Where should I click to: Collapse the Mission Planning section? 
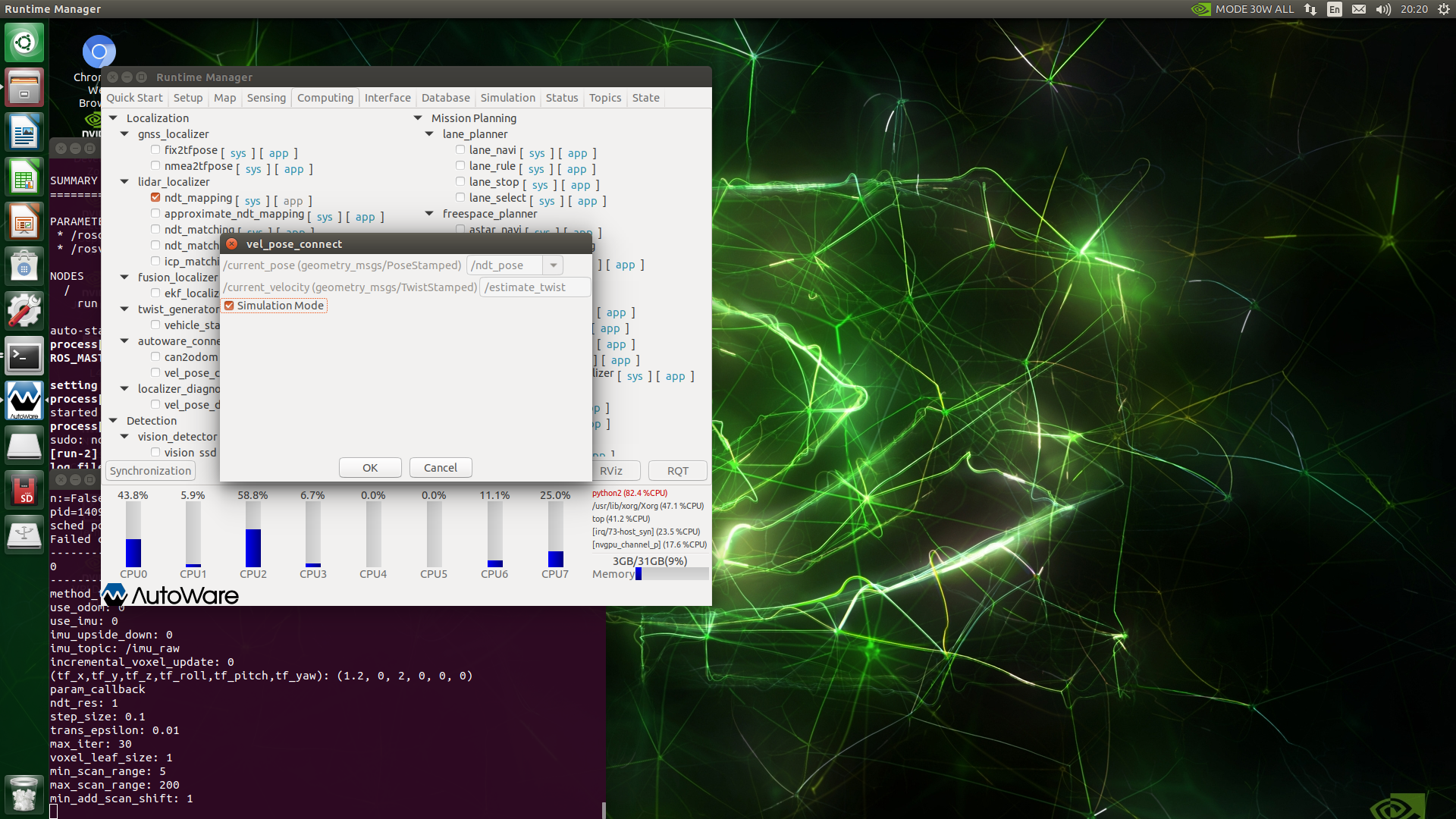418,118
